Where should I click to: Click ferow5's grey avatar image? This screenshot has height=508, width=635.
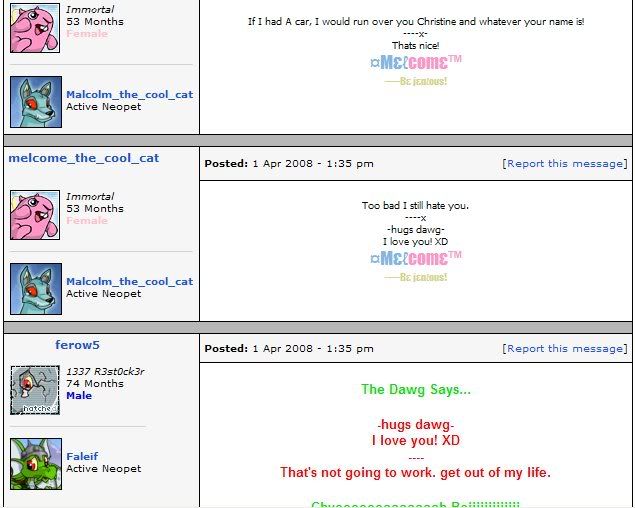point(36,390)
